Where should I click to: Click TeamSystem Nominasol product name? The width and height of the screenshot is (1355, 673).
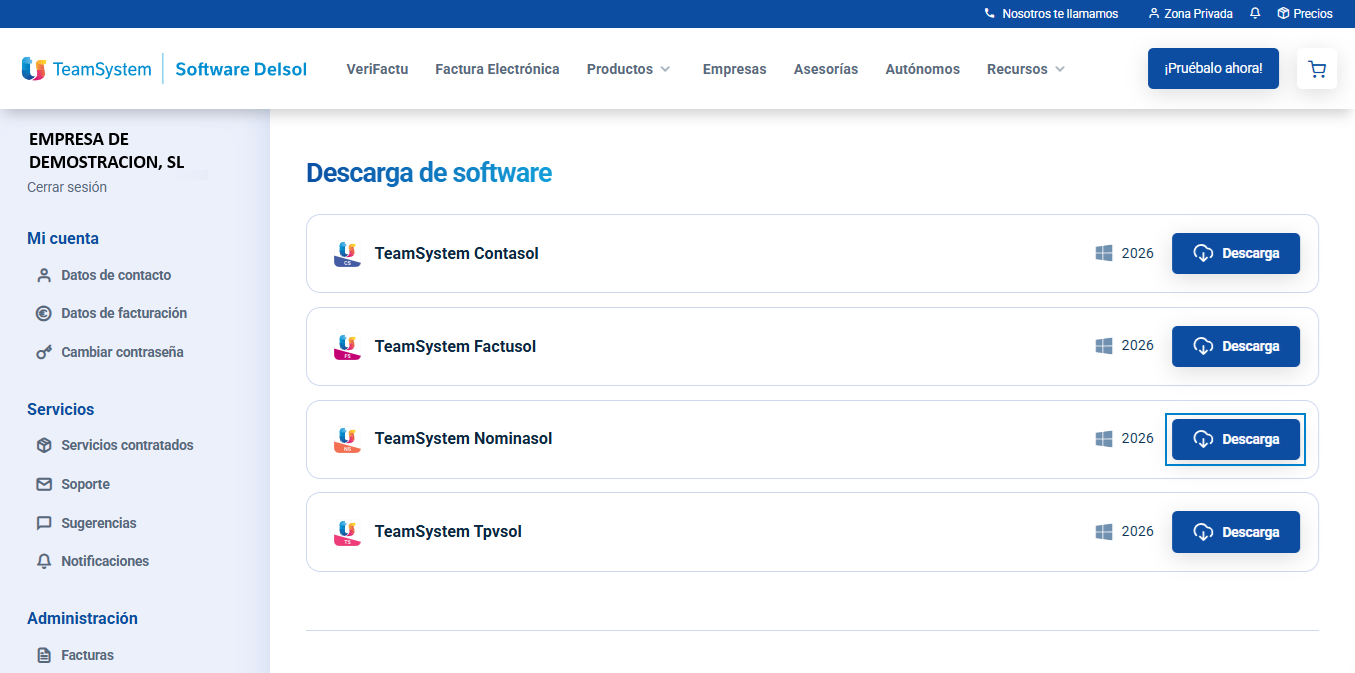coord(463,439)
